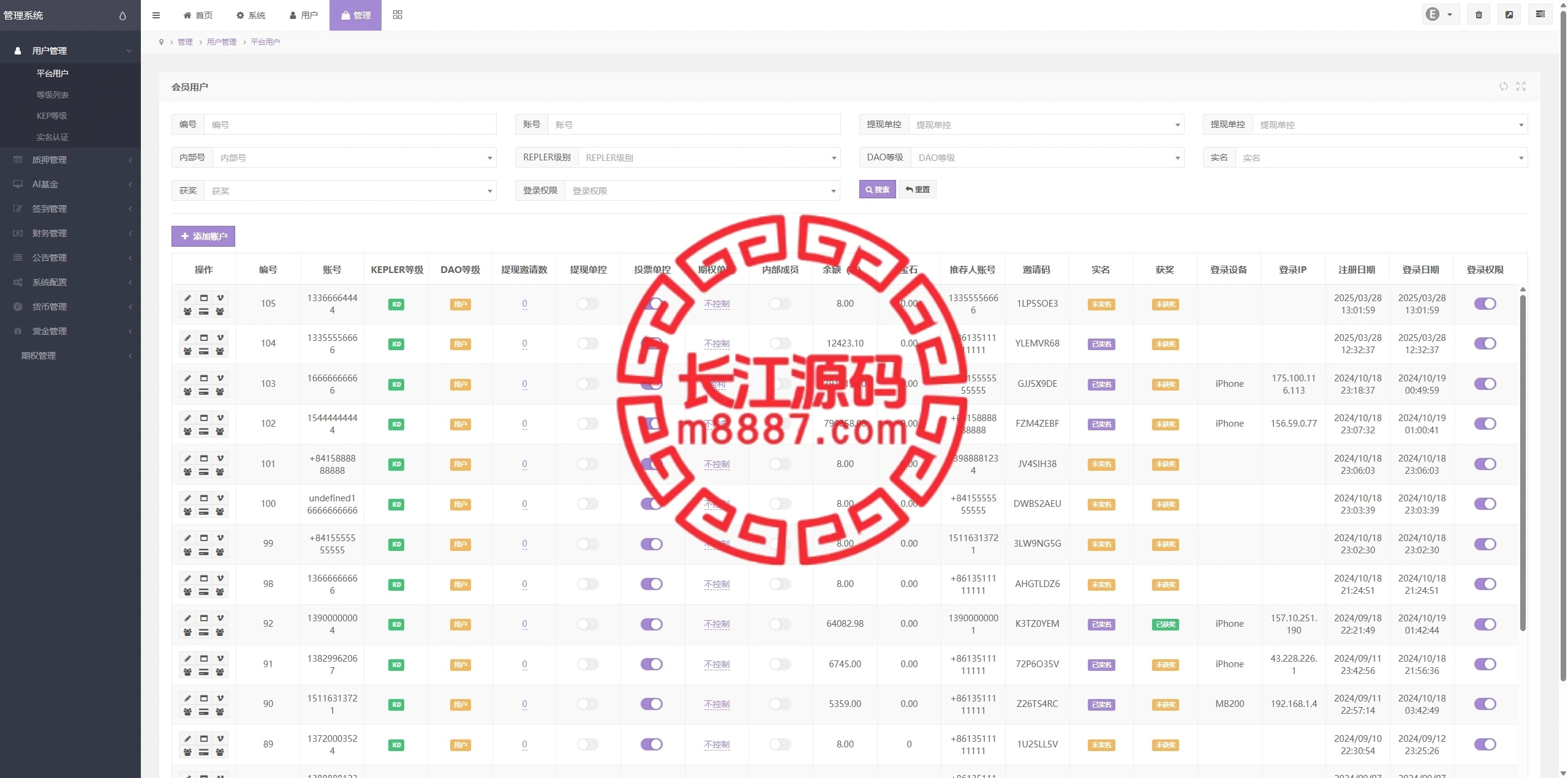
Task: Toggle 登录权限 switch for user 105
Action: (1485, 304)
